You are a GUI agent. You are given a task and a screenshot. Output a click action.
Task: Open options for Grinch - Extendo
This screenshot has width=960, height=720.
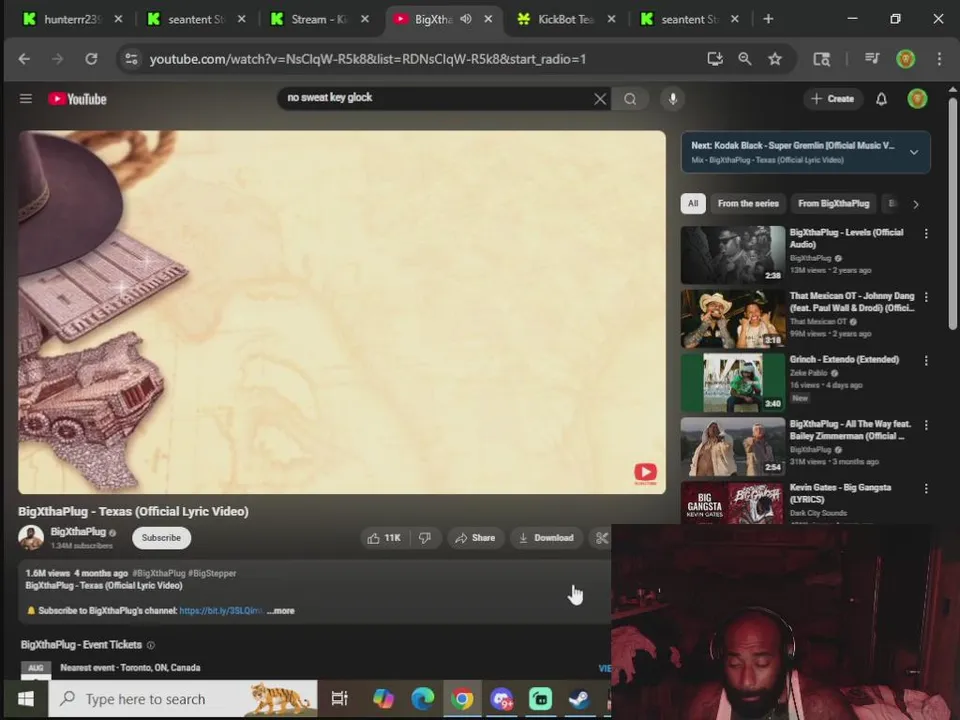tap(926, 361)
